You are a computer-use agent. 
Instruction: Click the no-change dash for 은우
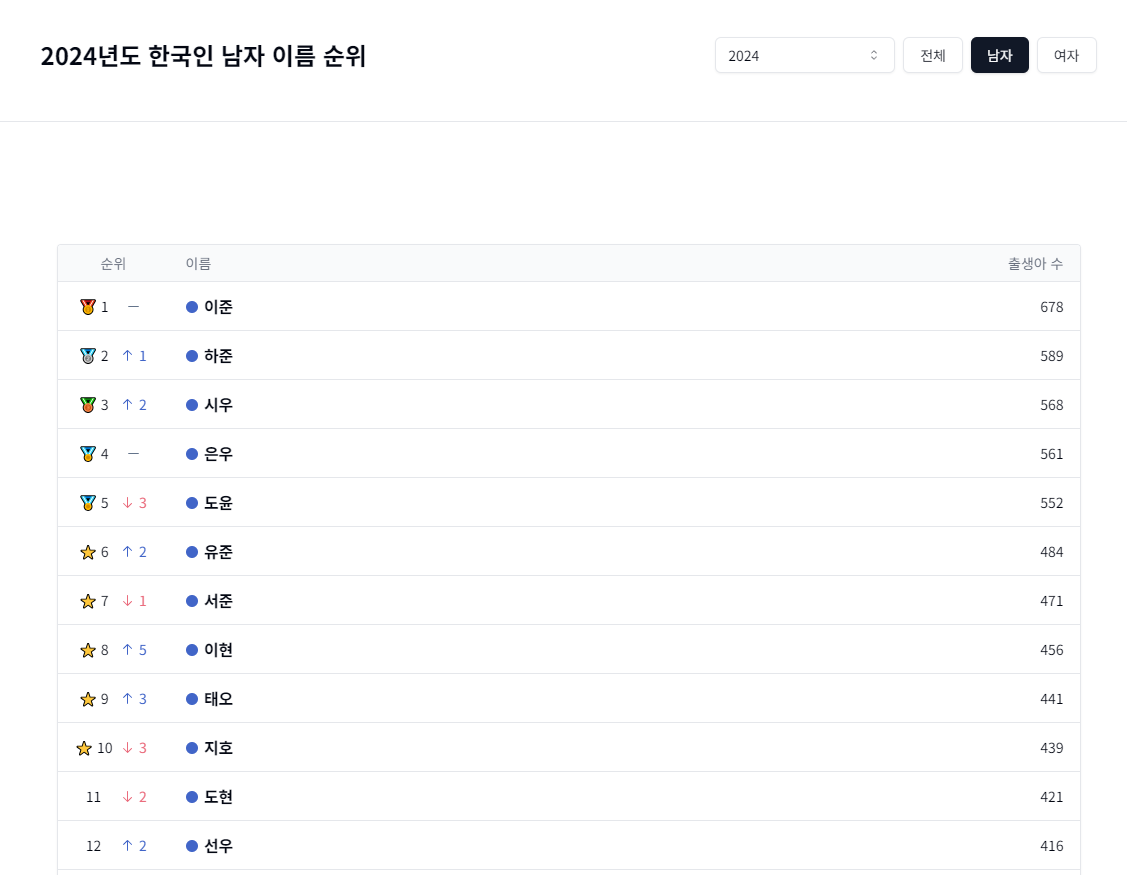coord(134,454)
